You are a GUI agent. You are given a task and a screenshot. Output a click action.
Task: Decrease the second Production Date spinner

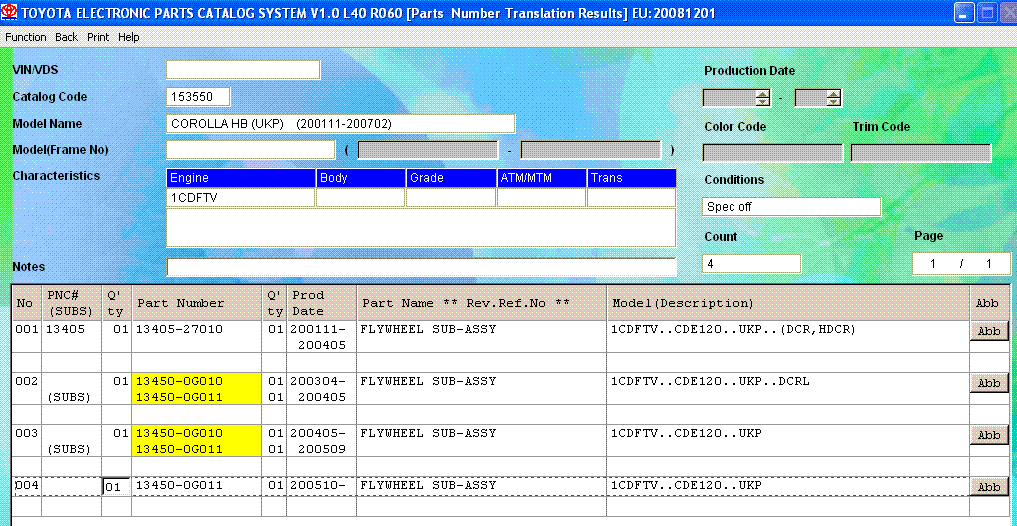coord(833,102)
